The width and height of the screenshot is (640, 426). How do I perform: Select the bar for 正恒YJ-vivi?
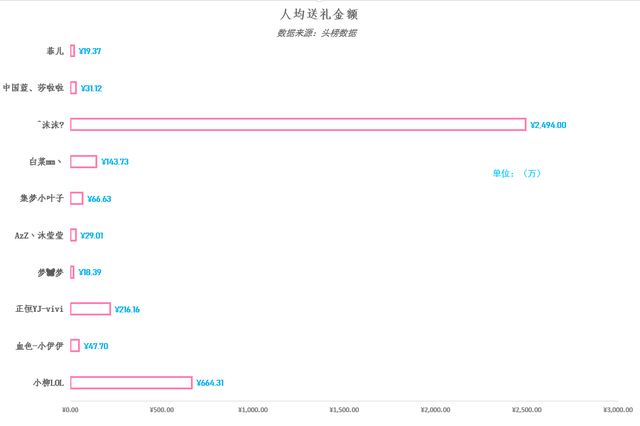(90, 309)
